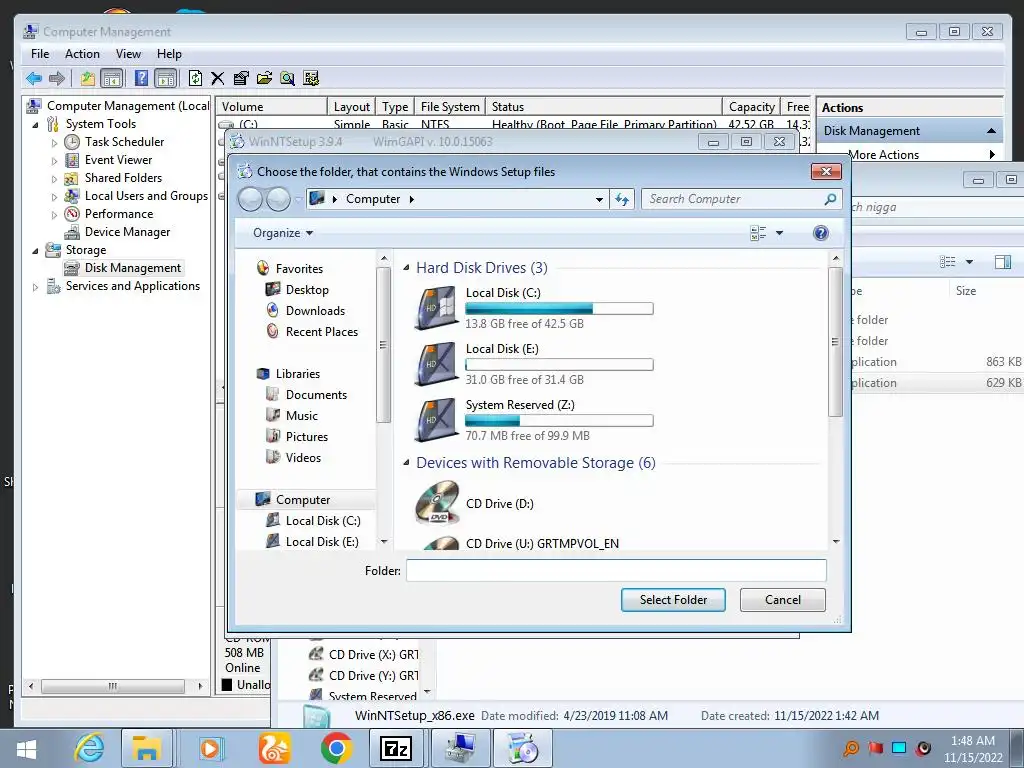
Task: Click Recent Places in Favorites
Action: click(x=321, y=332)
